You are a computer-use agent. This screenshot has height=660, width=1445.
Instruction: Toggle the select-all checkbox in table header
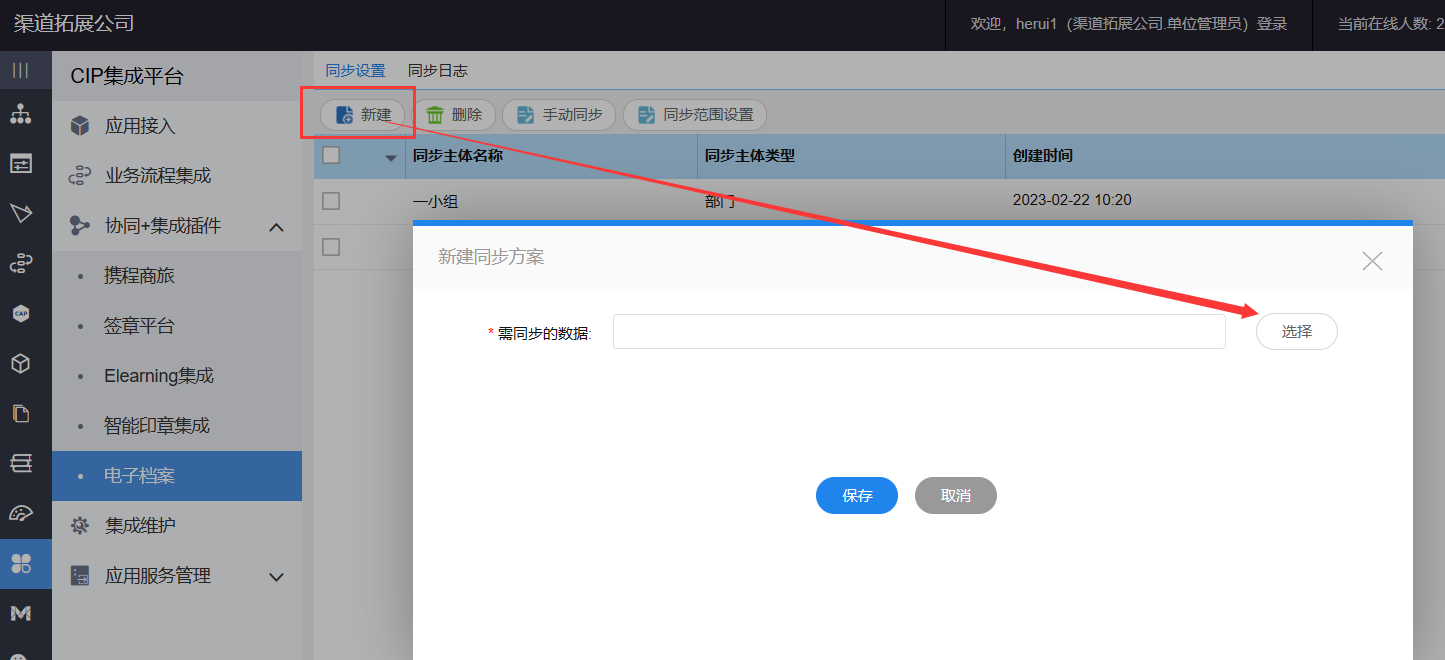(331, 155)
